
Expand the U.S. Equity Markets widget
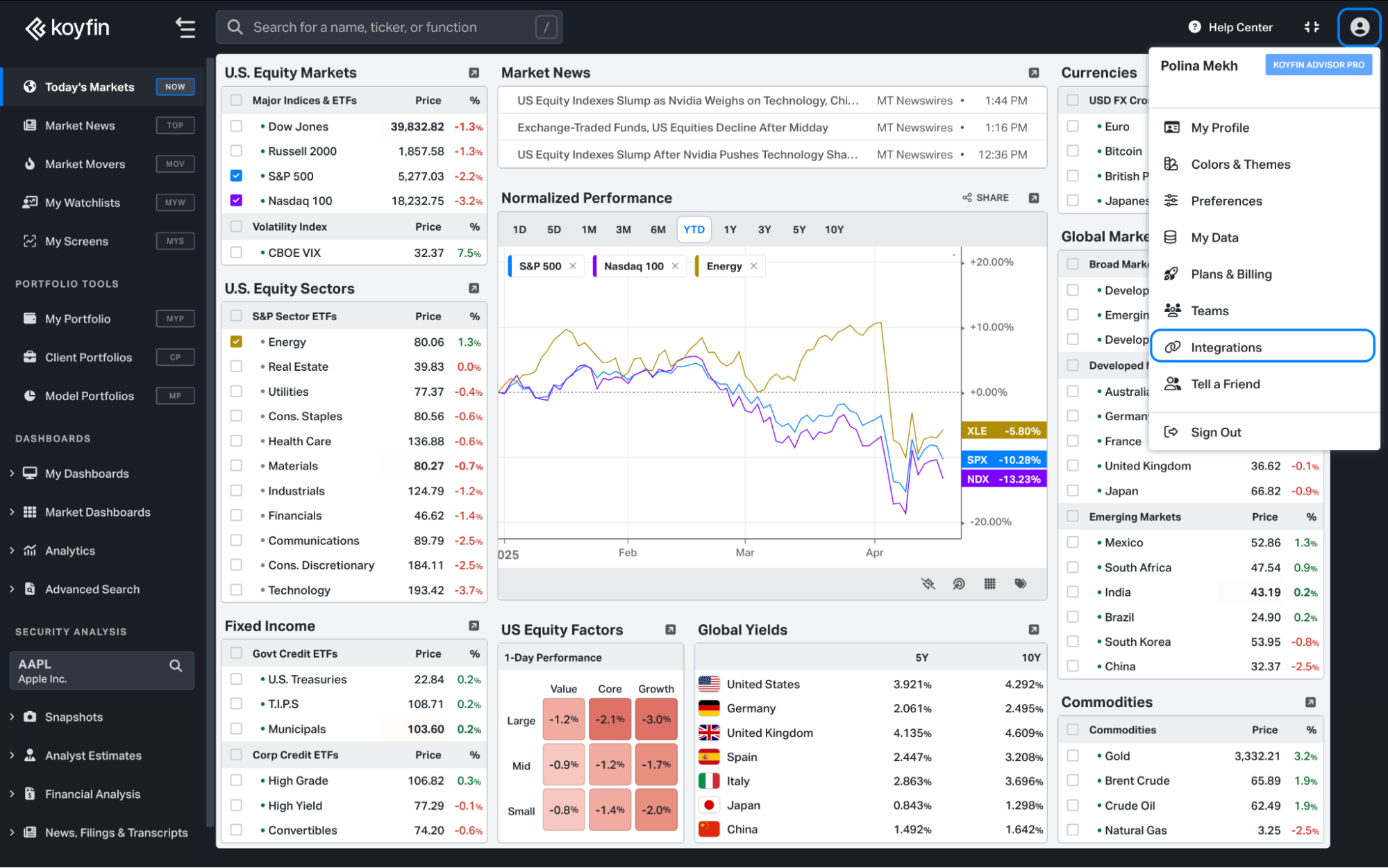[474, 73]
